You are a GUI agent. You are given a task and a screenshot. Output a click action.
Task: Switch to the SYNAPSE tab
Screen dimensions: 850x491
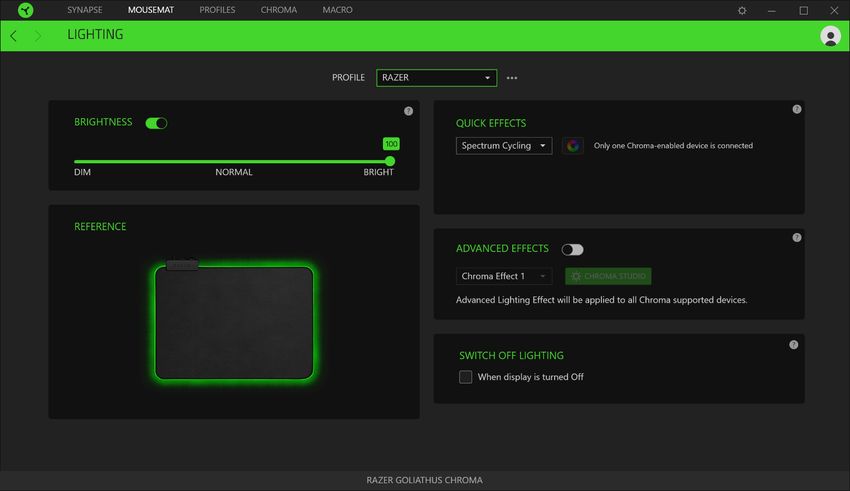(x=85, y=10)
